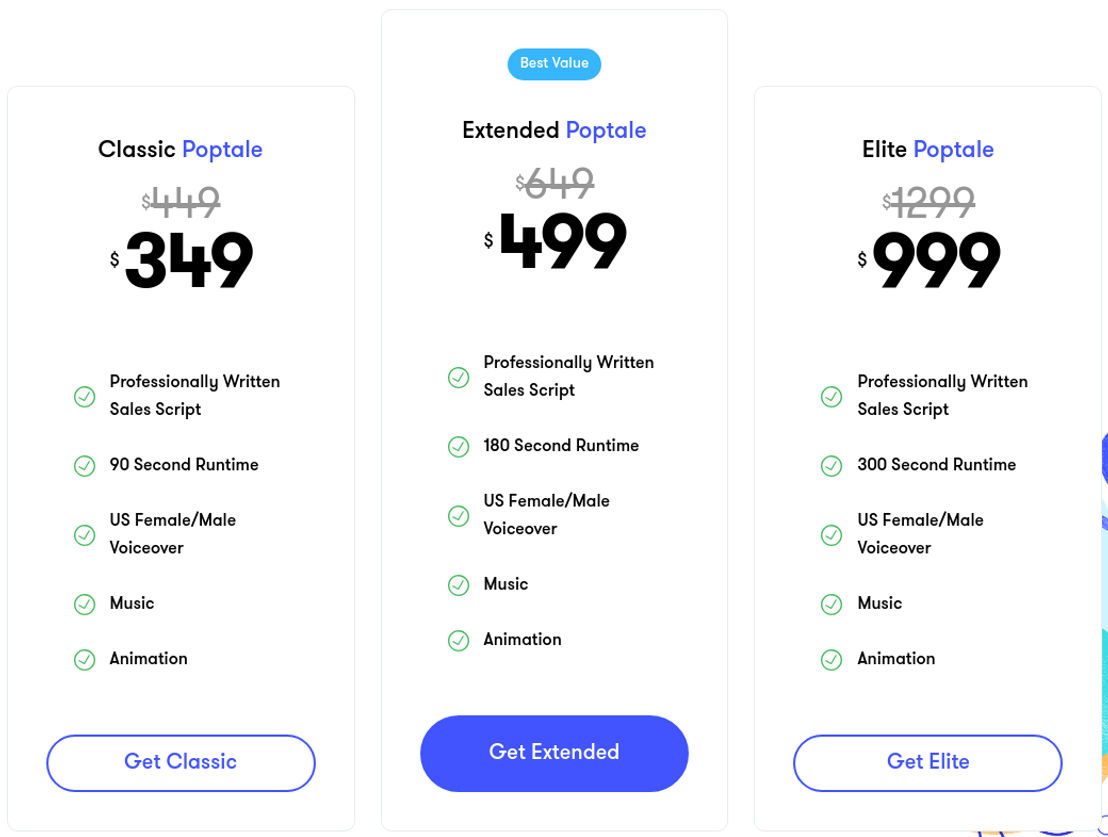Click the $349 Classic price

click(182, 260)
